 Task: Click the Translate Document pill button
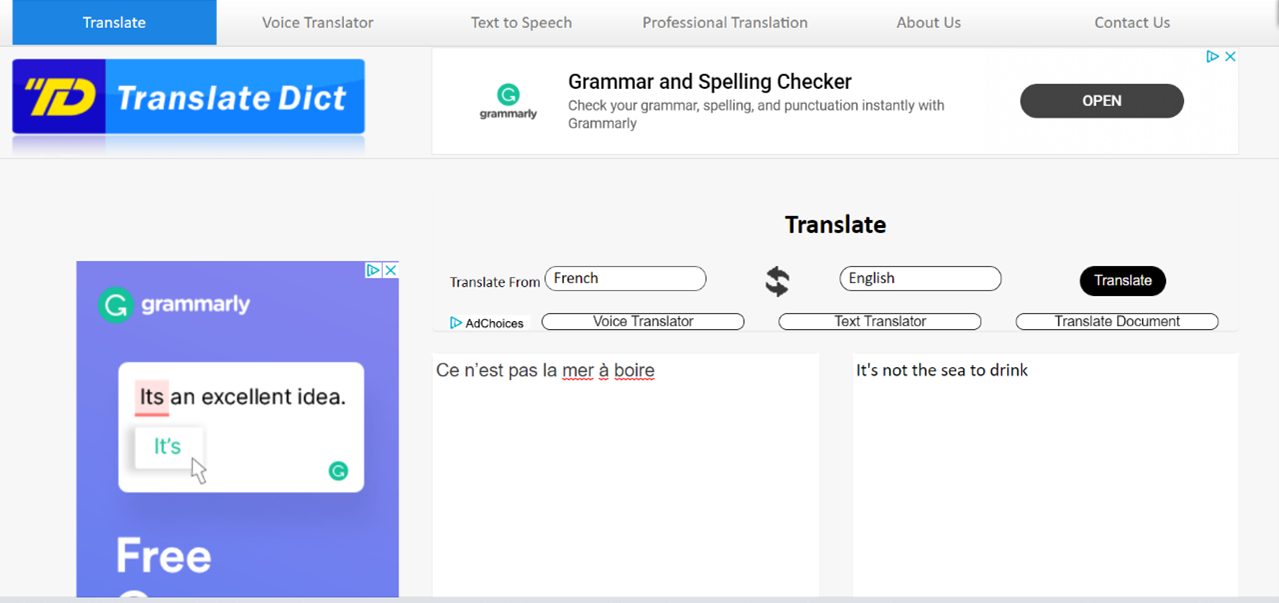[1117, 321]
